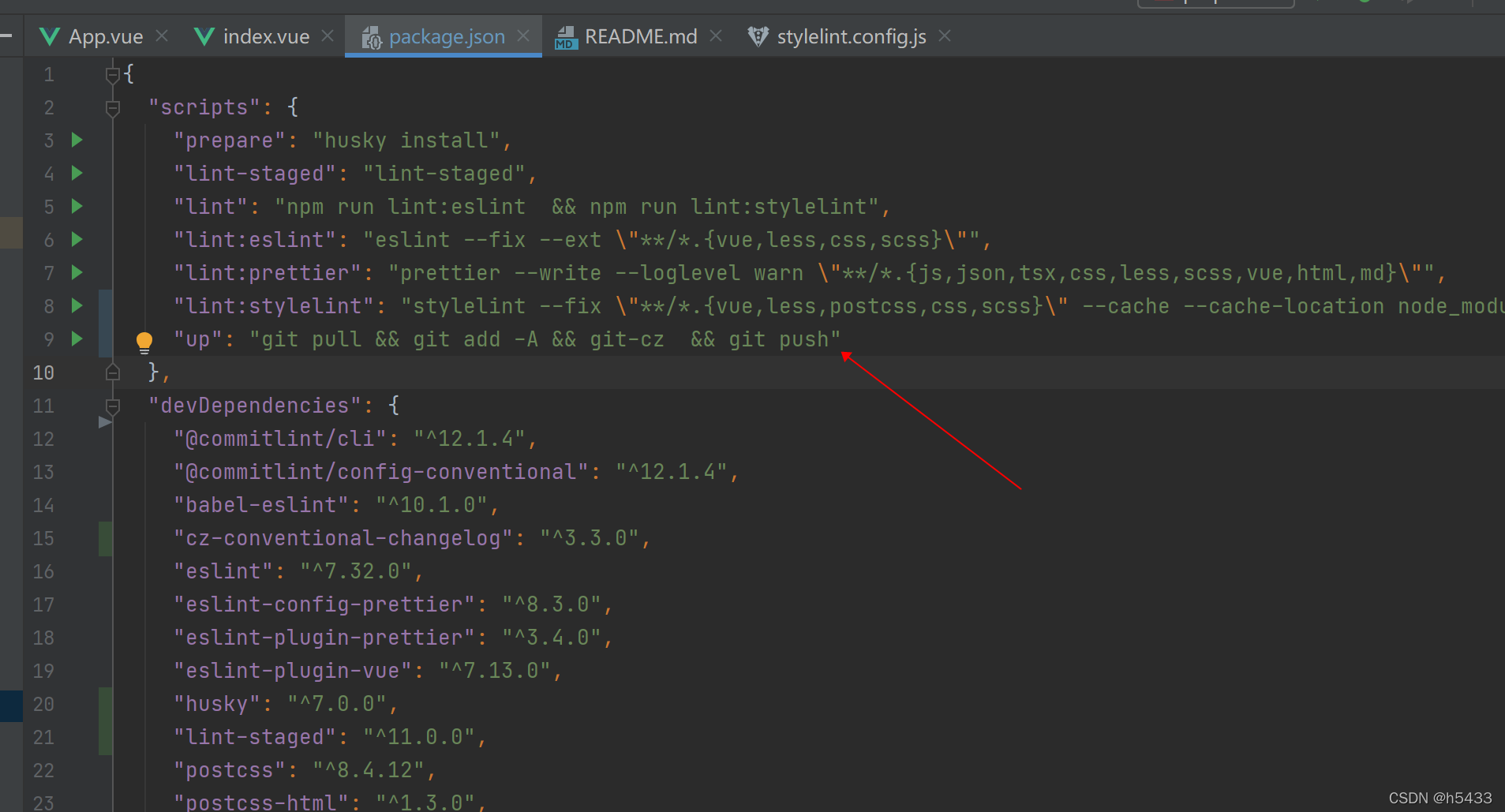Switch to the index.vue tab
Screen dimensions: 1505x812
pos(266,37)
